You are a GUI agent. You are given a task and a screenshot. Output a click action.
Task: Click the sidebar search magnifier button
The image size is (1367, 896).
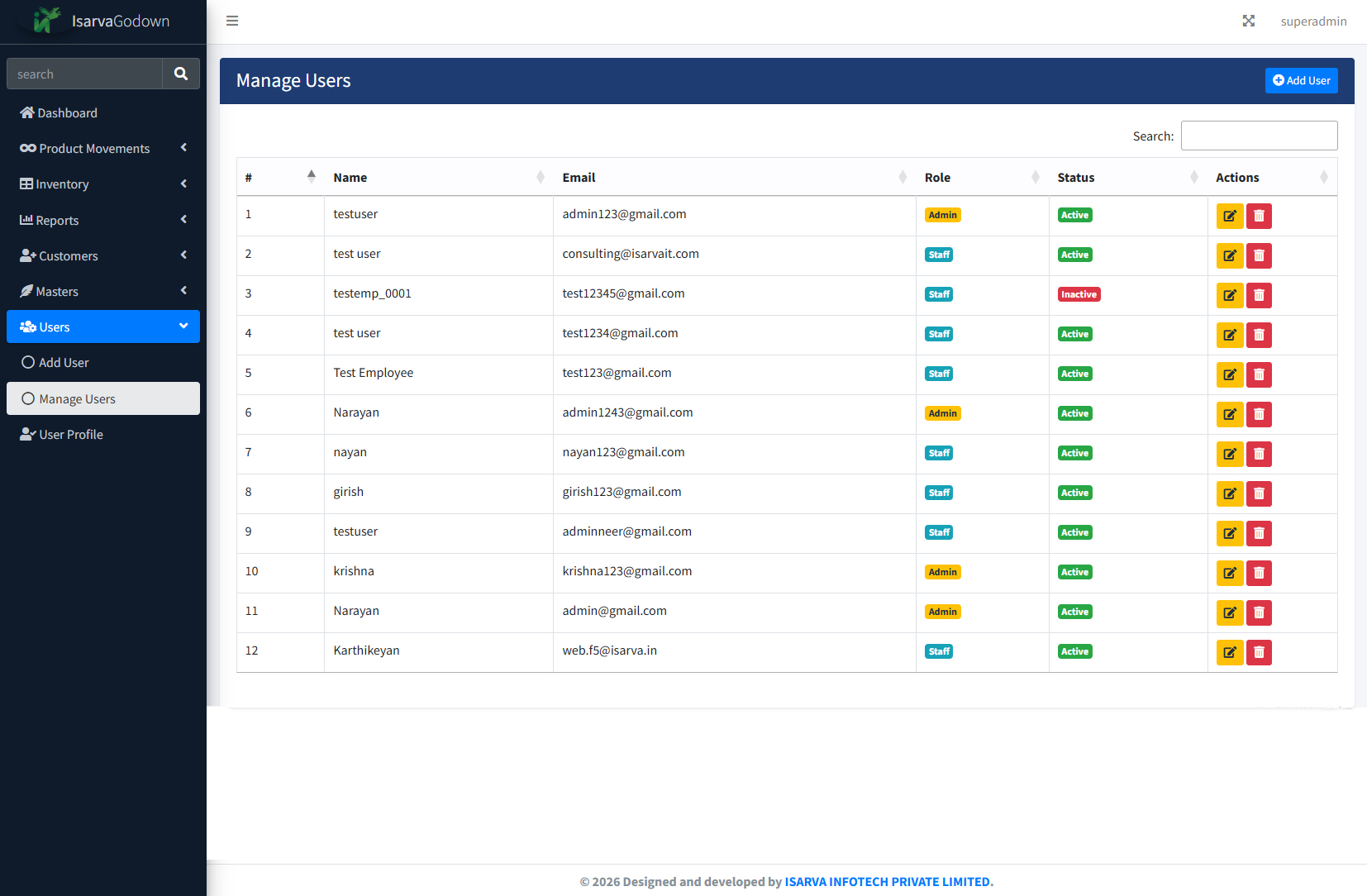click(x=181, y=74)
